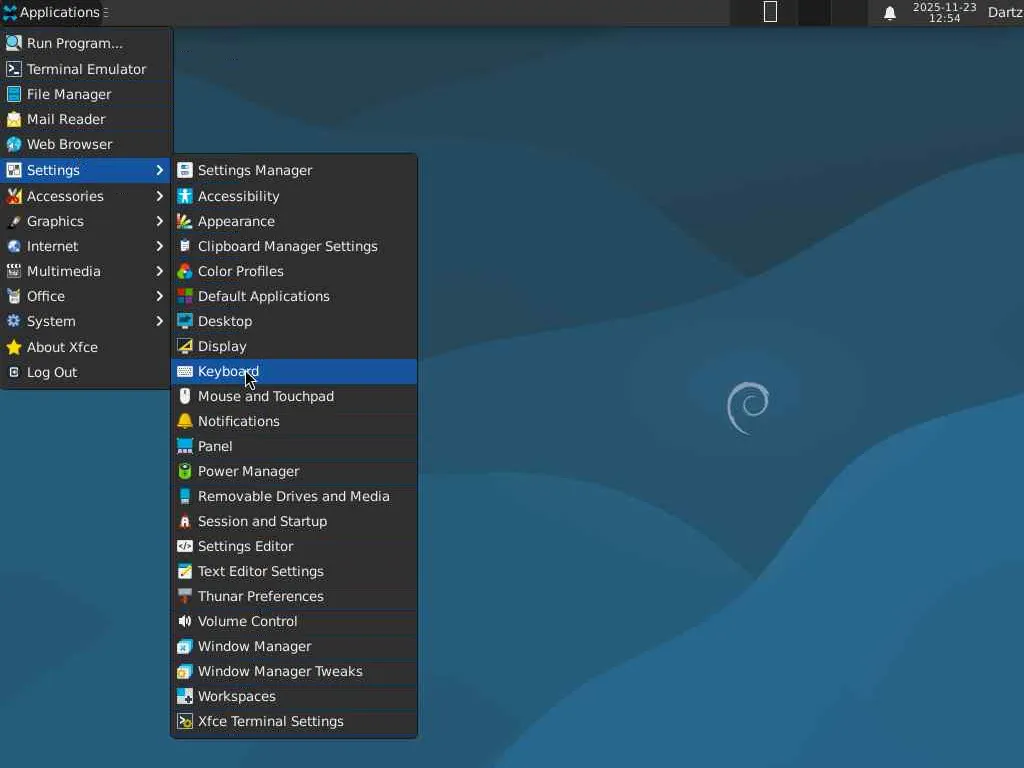
Task: Expand the System submenu arrow
Action: tap(159, 321)
